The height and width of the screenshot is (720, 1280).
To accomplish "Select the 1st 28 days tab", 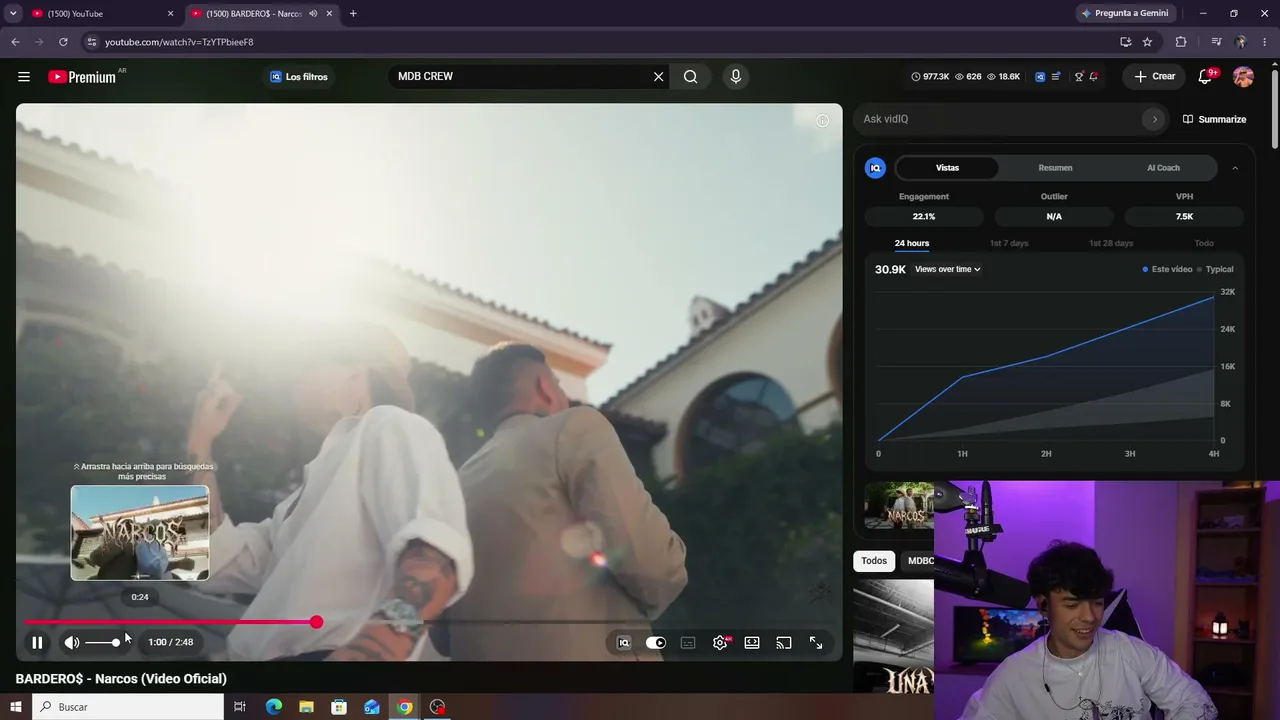I will [x=1111, y=243].
